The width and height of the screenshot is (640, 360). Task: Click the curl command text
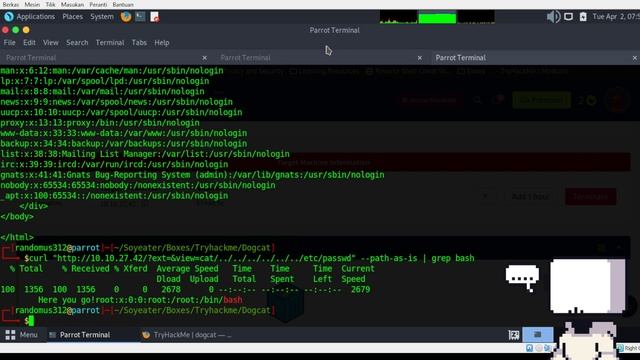coord(251,258)
